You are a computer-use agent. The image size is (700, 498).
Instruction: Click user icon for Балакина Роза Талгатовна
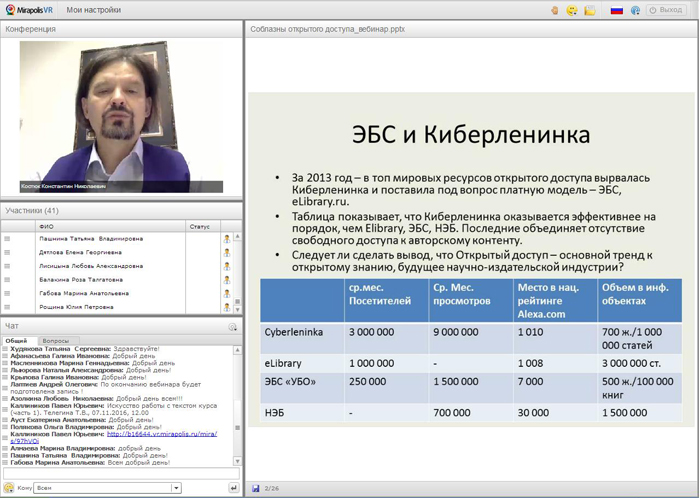click(227, 280)
